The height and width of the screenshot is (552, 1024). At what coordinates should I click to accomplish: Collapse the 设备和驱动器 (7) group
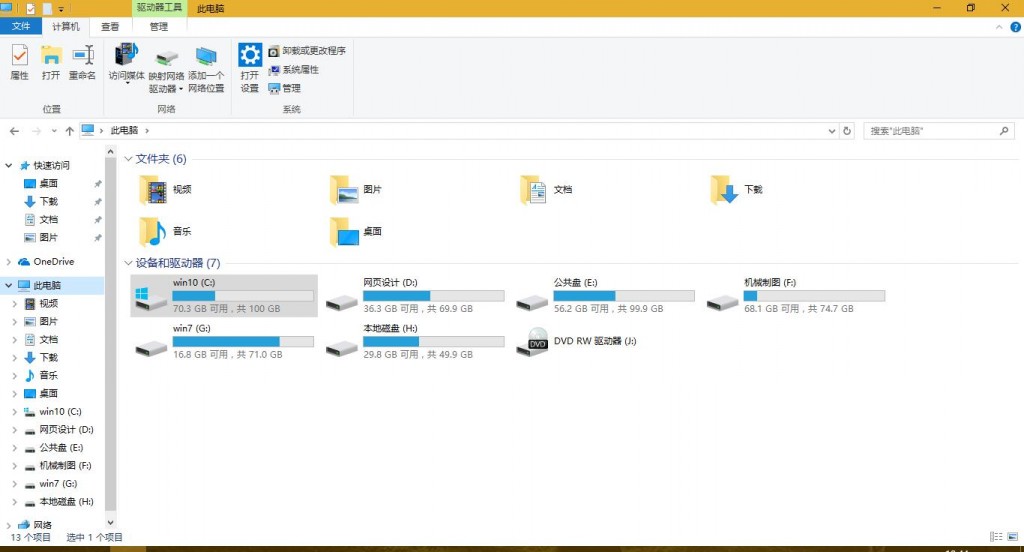128,263
